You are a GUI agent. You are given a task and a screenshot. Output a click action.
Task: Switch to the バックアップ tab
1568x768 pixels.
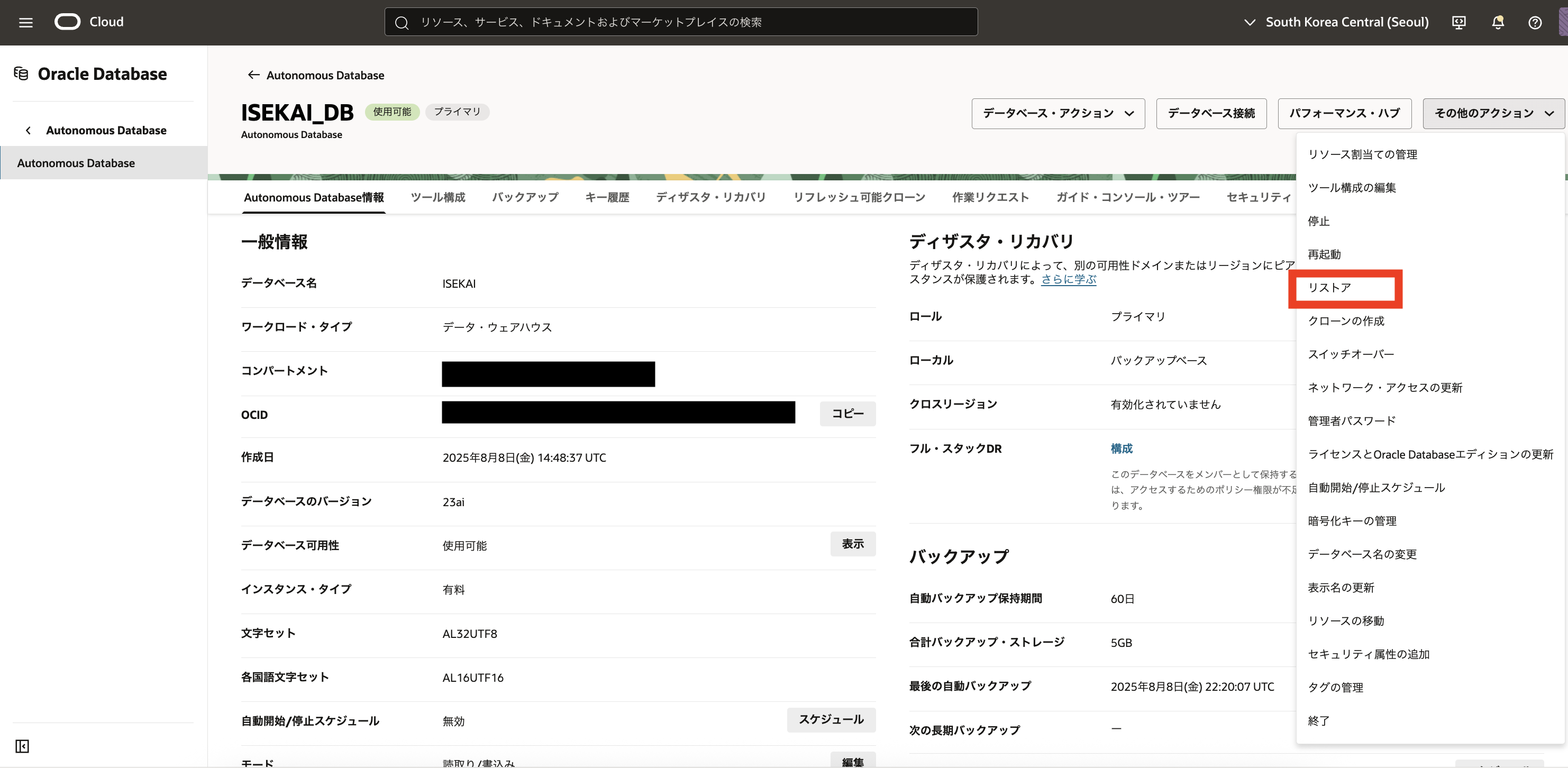coord(524,197)
